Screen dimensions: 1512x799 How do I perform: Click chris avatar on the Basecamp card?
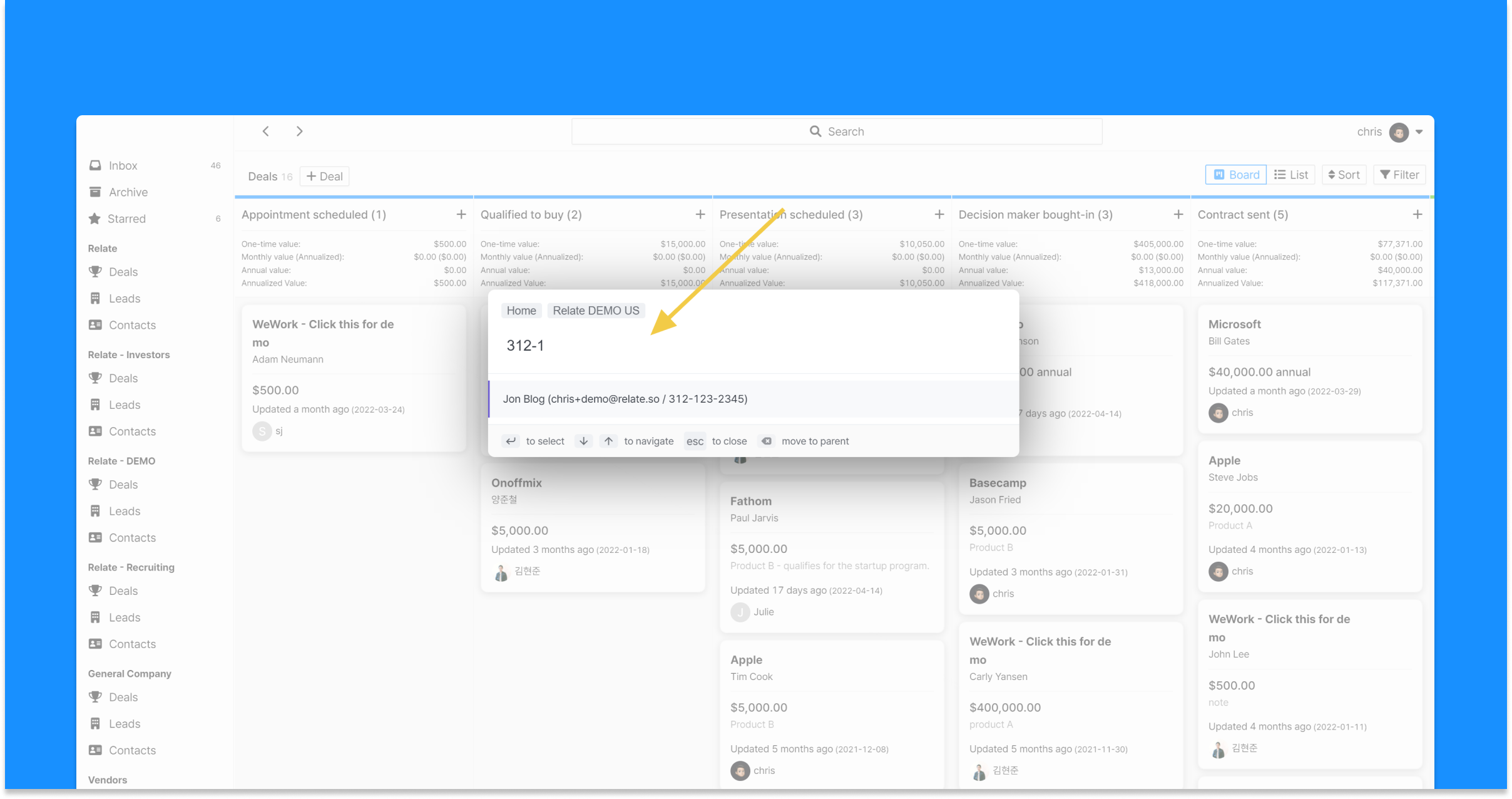979,594
